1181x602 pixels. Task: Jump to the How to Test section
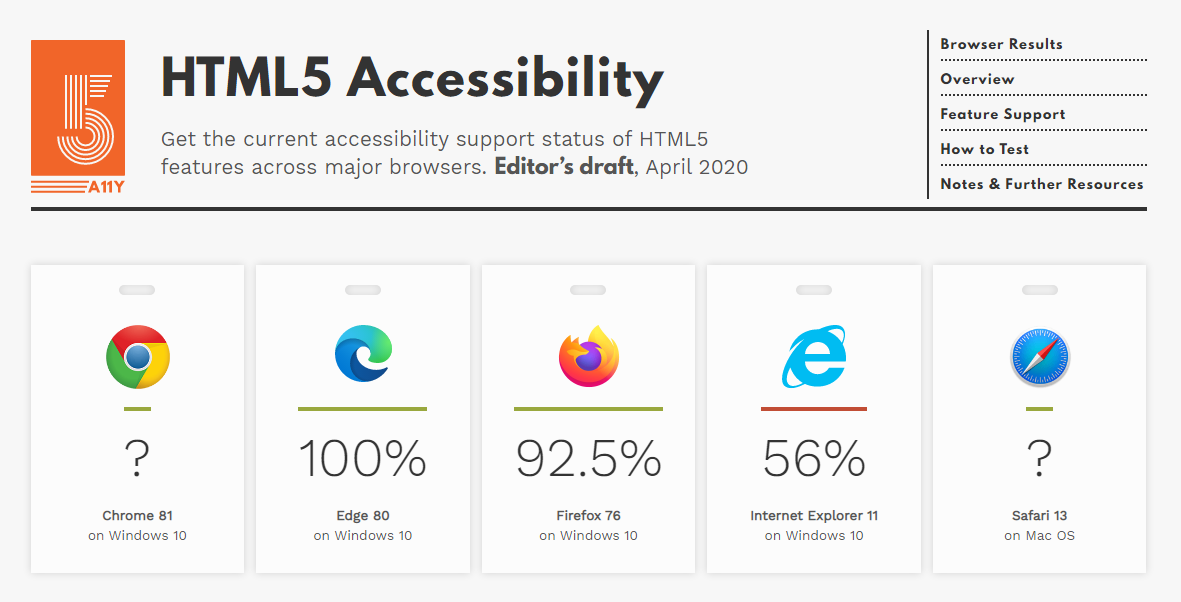point(984,149)
